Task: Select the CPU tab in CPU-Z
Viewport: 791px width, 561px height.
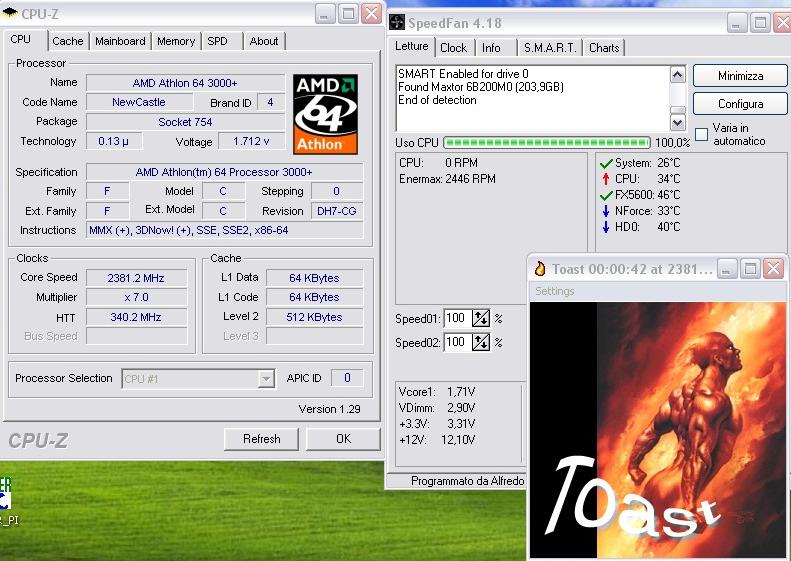Action: [21, 39]
